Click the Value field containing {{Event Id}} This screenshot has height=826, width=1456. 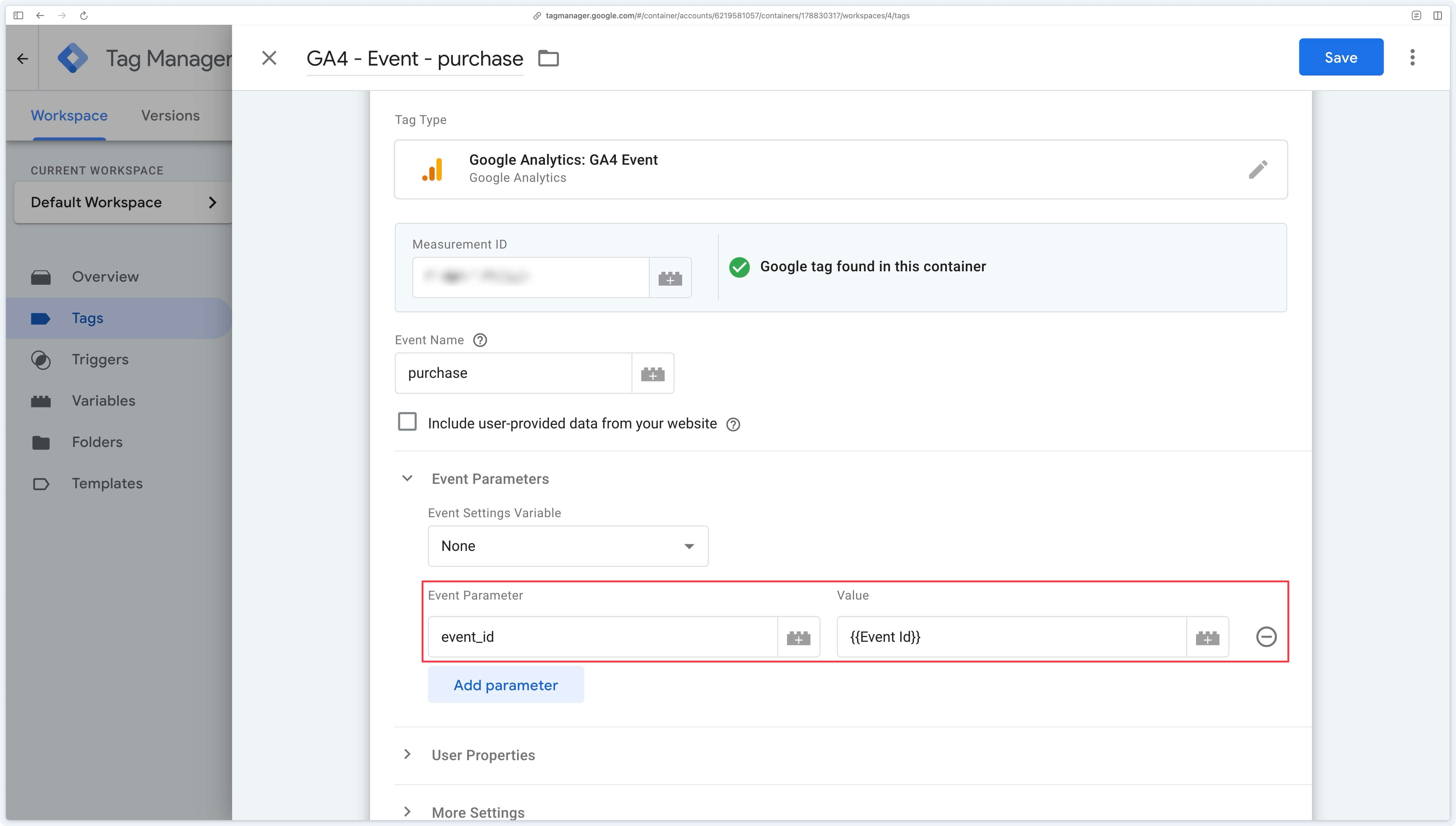(x=1012, y=637)
